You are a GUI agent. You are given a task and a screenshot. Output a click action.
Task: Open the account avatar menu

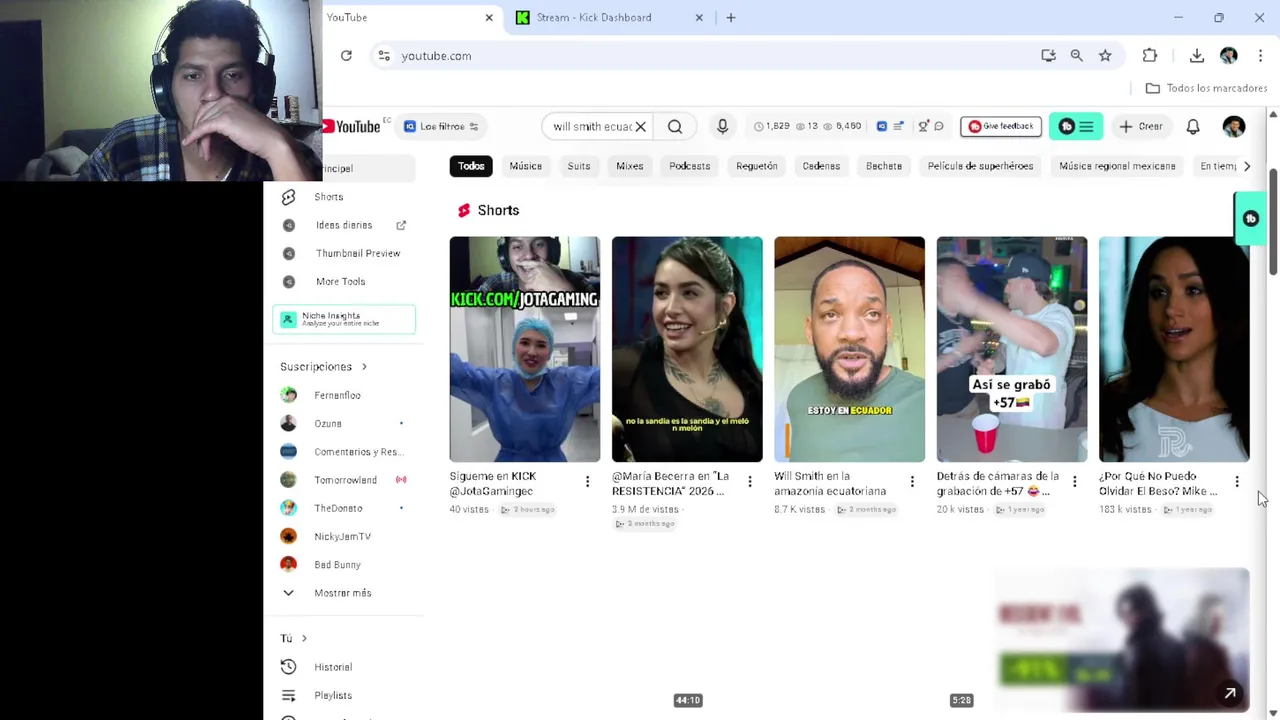(1233, 126)
